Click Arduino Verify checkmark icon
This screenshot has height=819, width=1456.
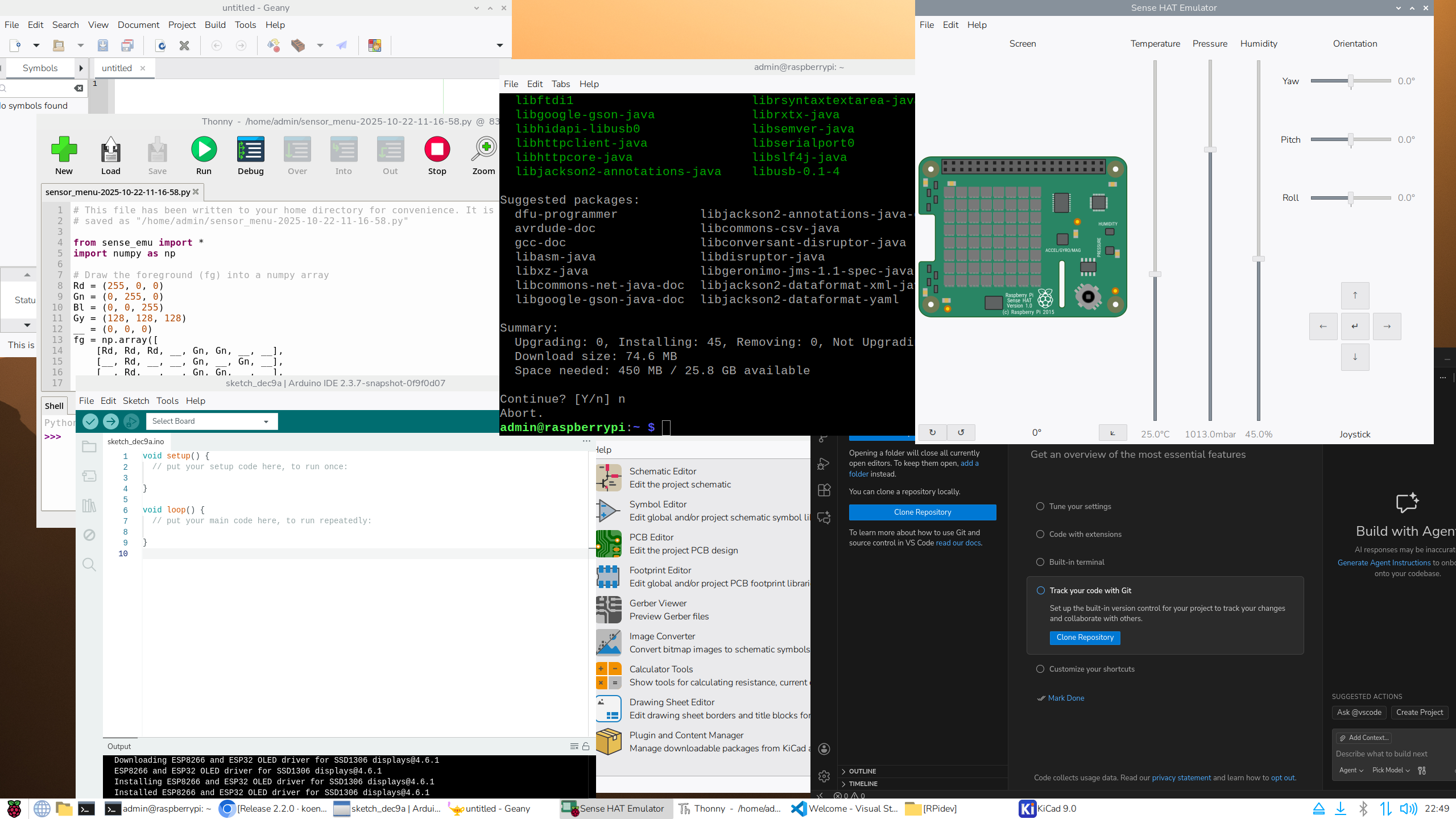click(x=90, y=421)
